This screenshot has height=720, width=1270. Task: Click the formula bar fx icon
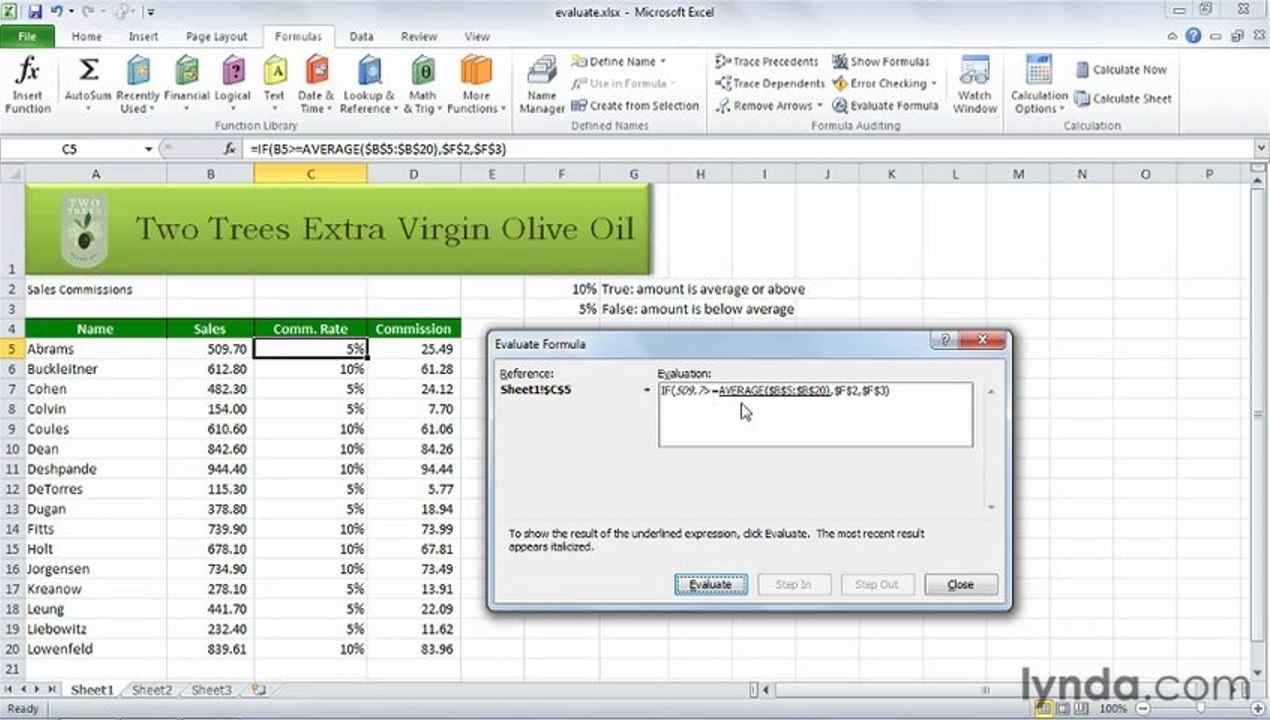point(229,149)
